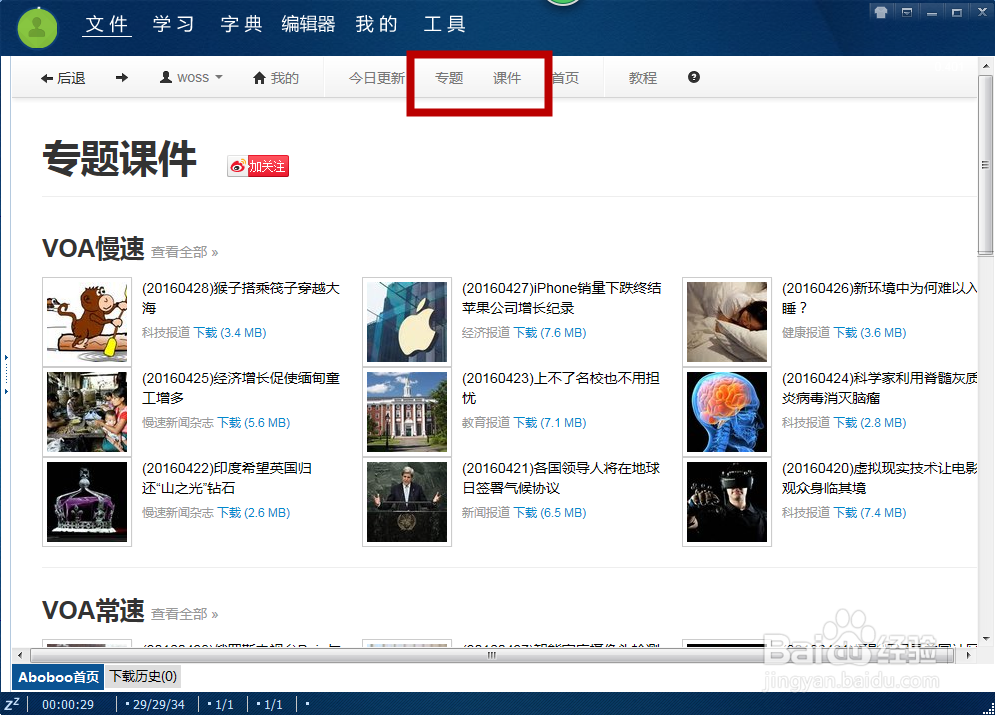Open article 新环境中为何难以入睡
Viewport: 995px width, 715px height.
pyautogui.click(x=880, y=298)
